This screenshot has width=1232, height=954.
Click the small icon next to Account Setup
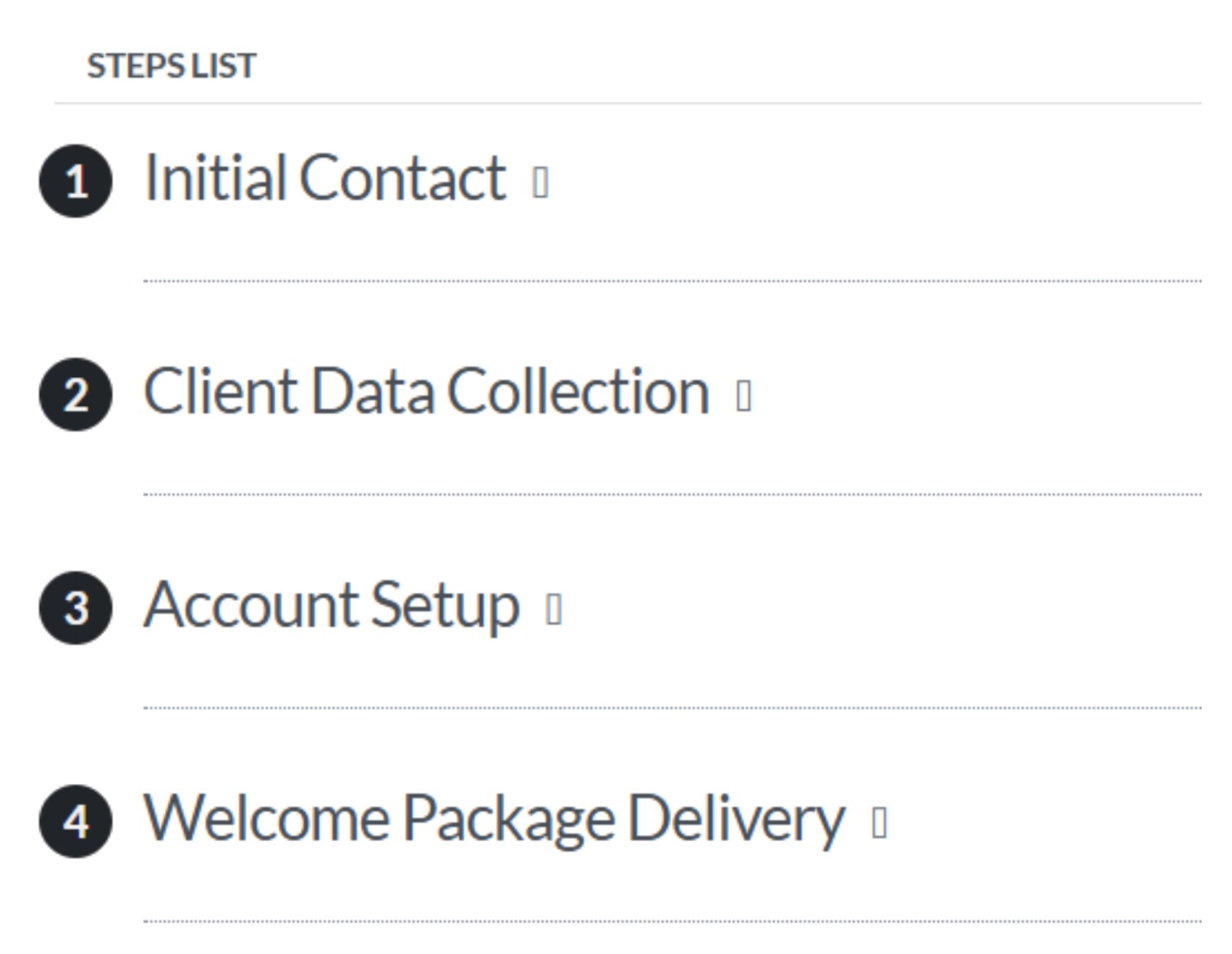[554, 609]
